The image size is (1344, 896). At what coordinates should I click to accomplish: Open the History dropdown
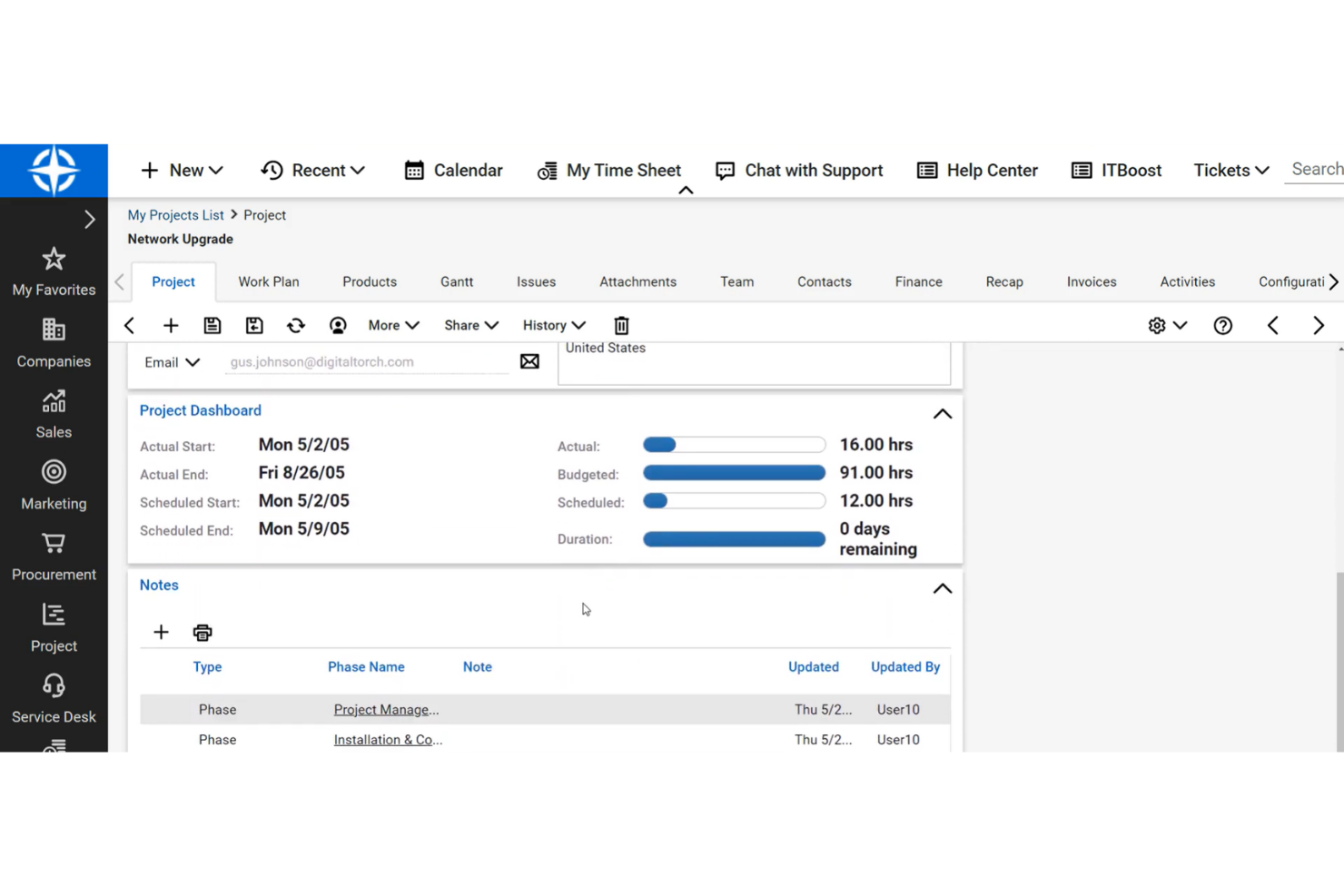click(553, 325)
